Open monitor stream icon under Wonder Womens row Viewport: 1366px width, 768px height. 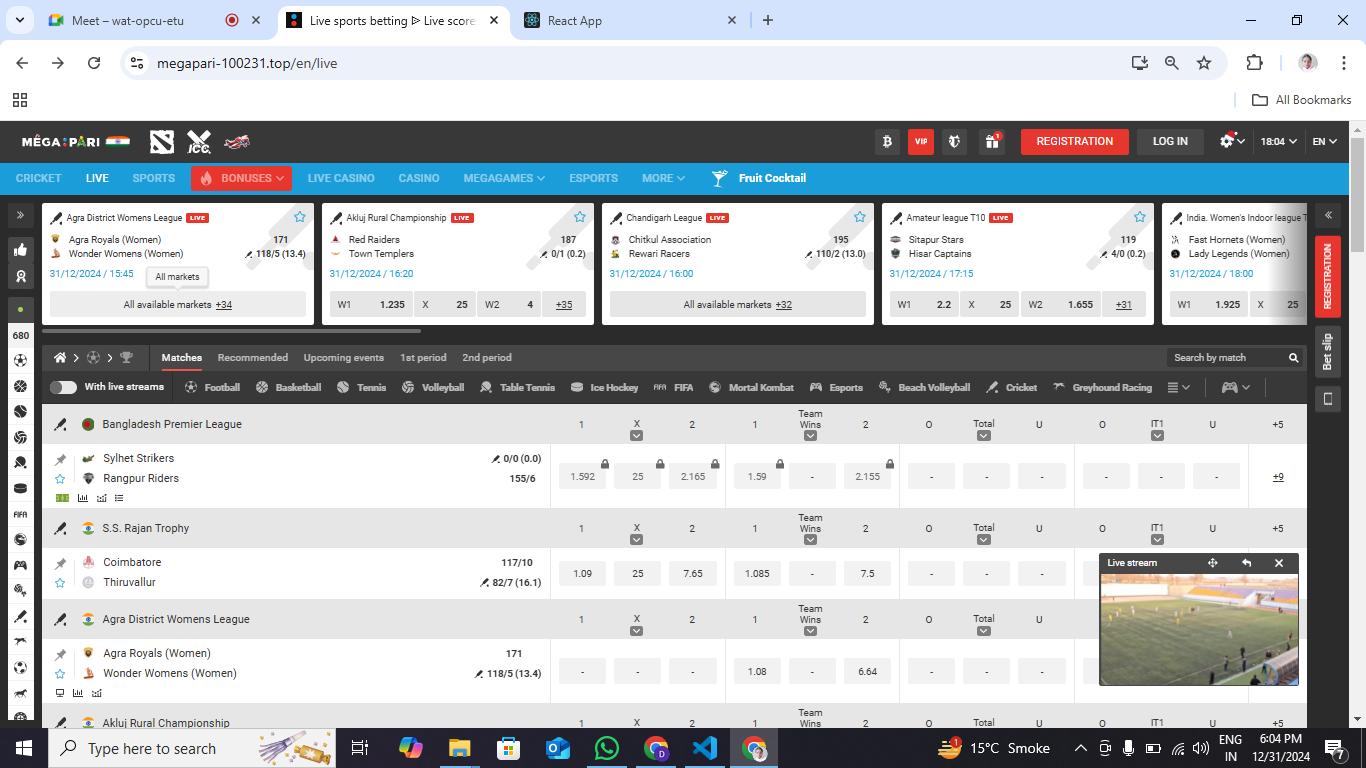(x=60, y=692)
